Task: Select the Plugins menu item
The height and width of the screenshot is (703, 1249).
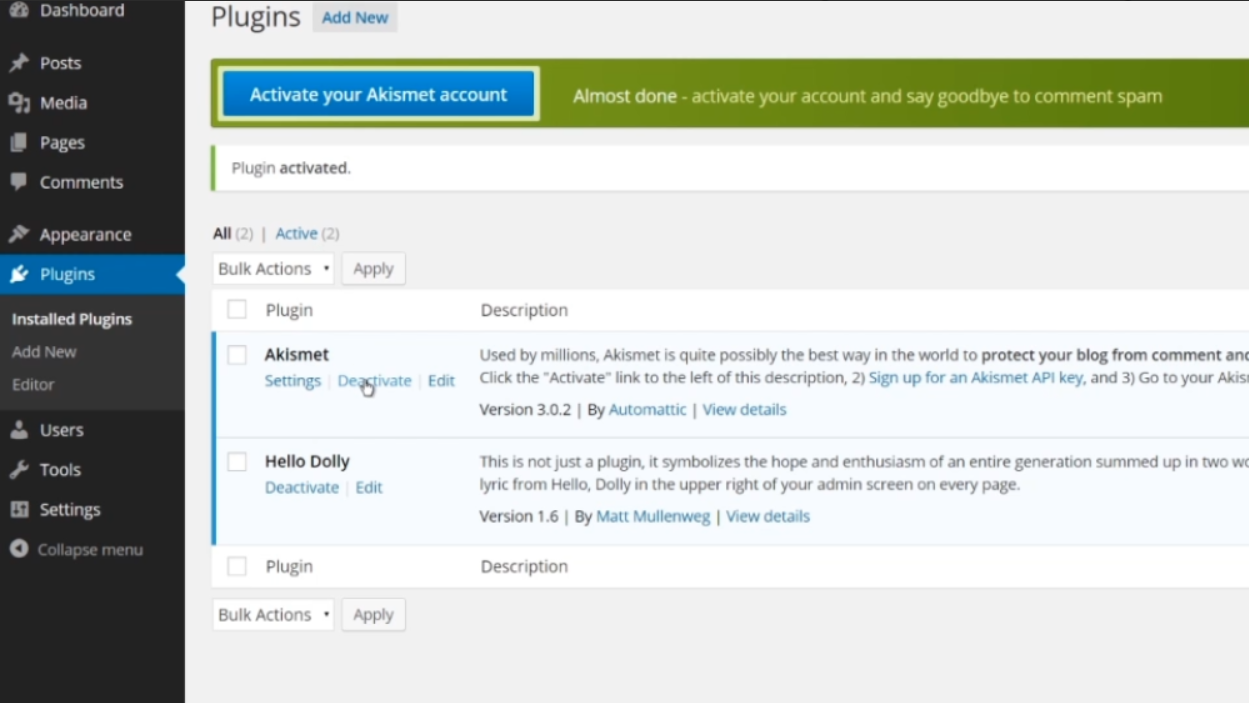Action: click(92, 274)
